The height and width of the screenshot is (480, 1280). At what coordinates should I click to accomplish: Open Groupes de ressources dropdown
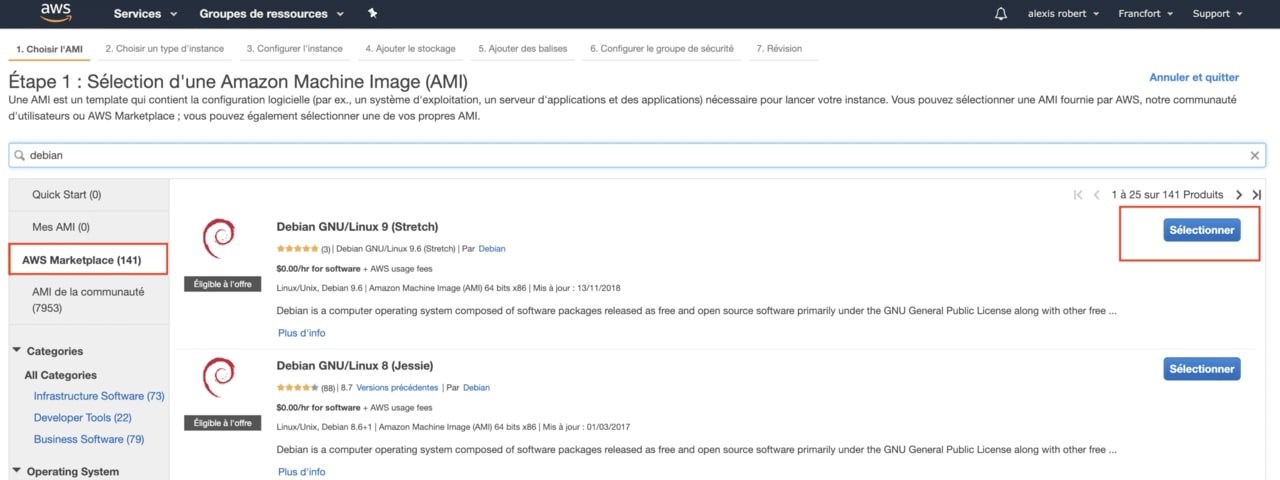coord(271,14)
